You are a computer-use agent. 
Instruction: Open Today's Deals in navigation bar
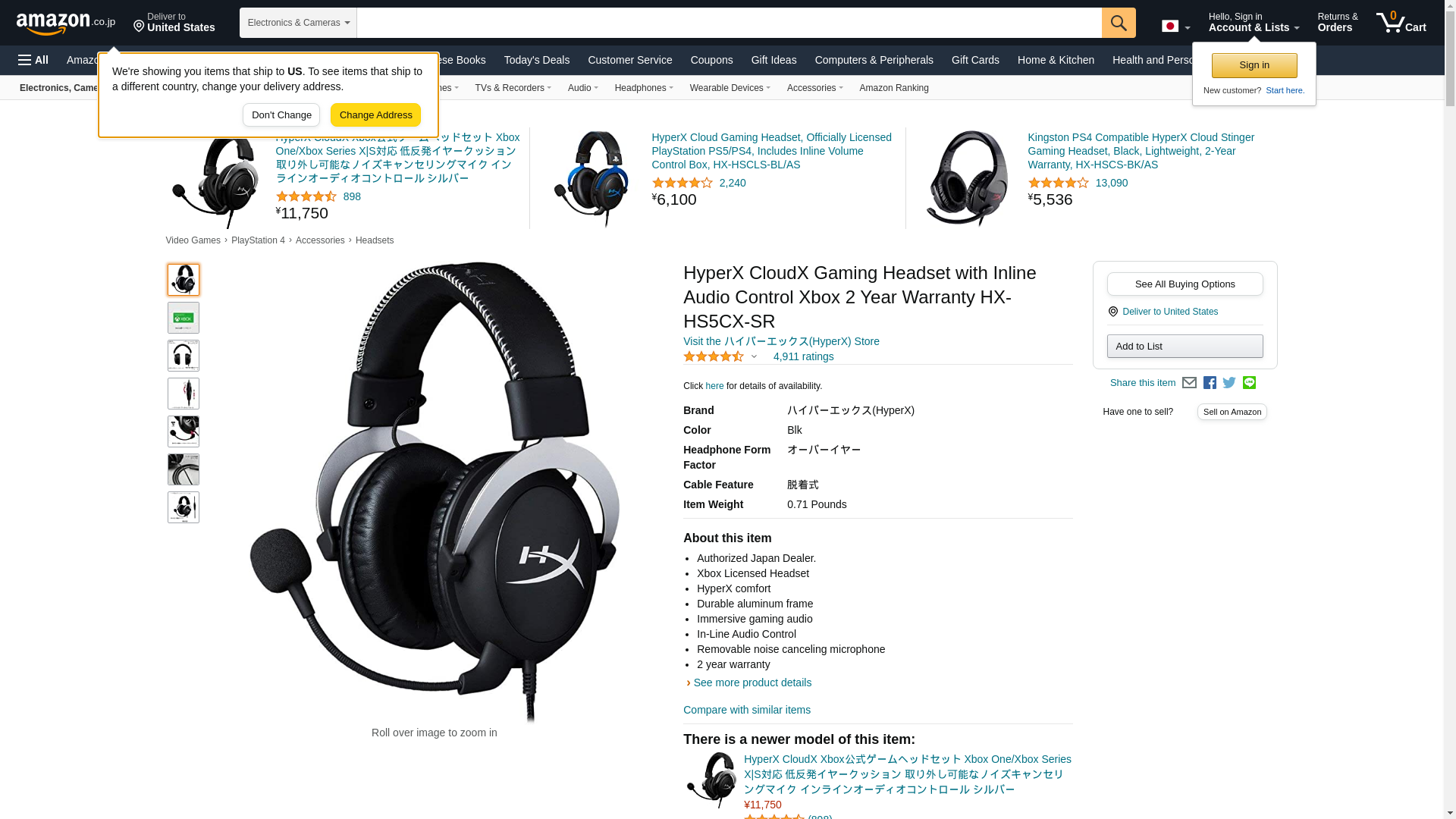(x=537, y=60)
